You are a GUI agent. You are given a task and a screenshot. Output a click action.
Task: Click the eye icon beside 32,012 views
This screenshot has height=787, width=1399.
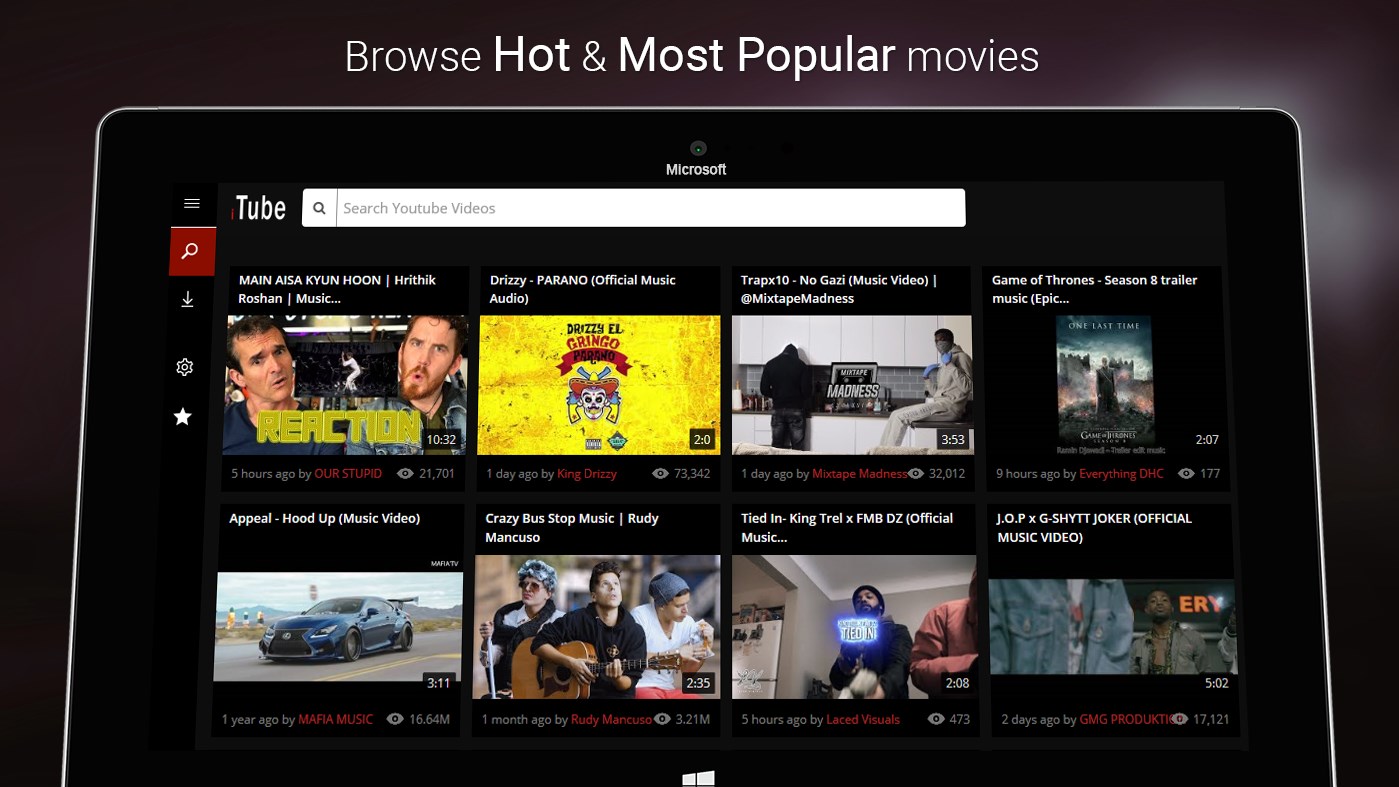pyautogui.click(x=915, y=474)
